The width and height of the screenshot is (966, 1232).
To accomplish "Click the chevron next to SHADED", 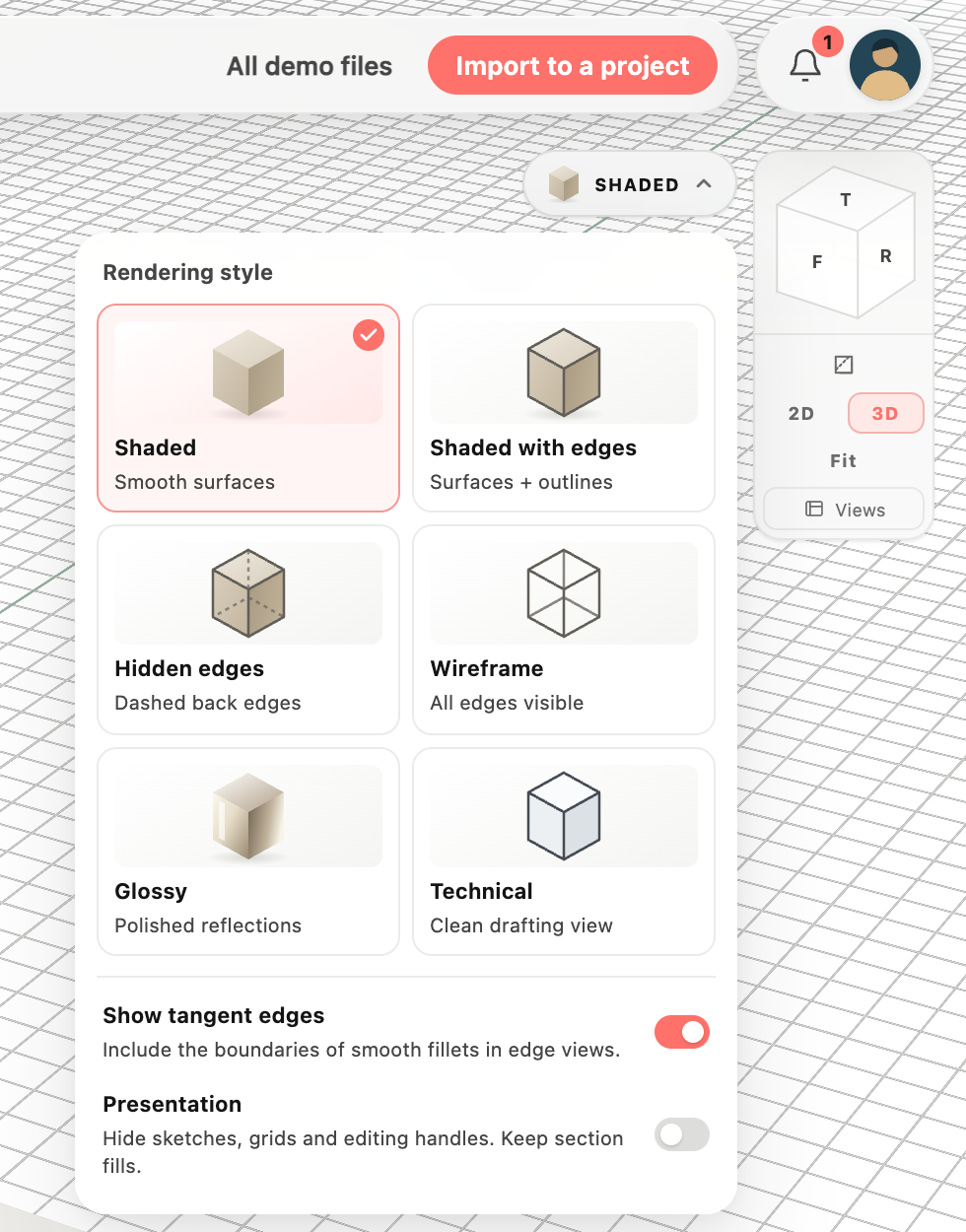I will tap(704, 184).
